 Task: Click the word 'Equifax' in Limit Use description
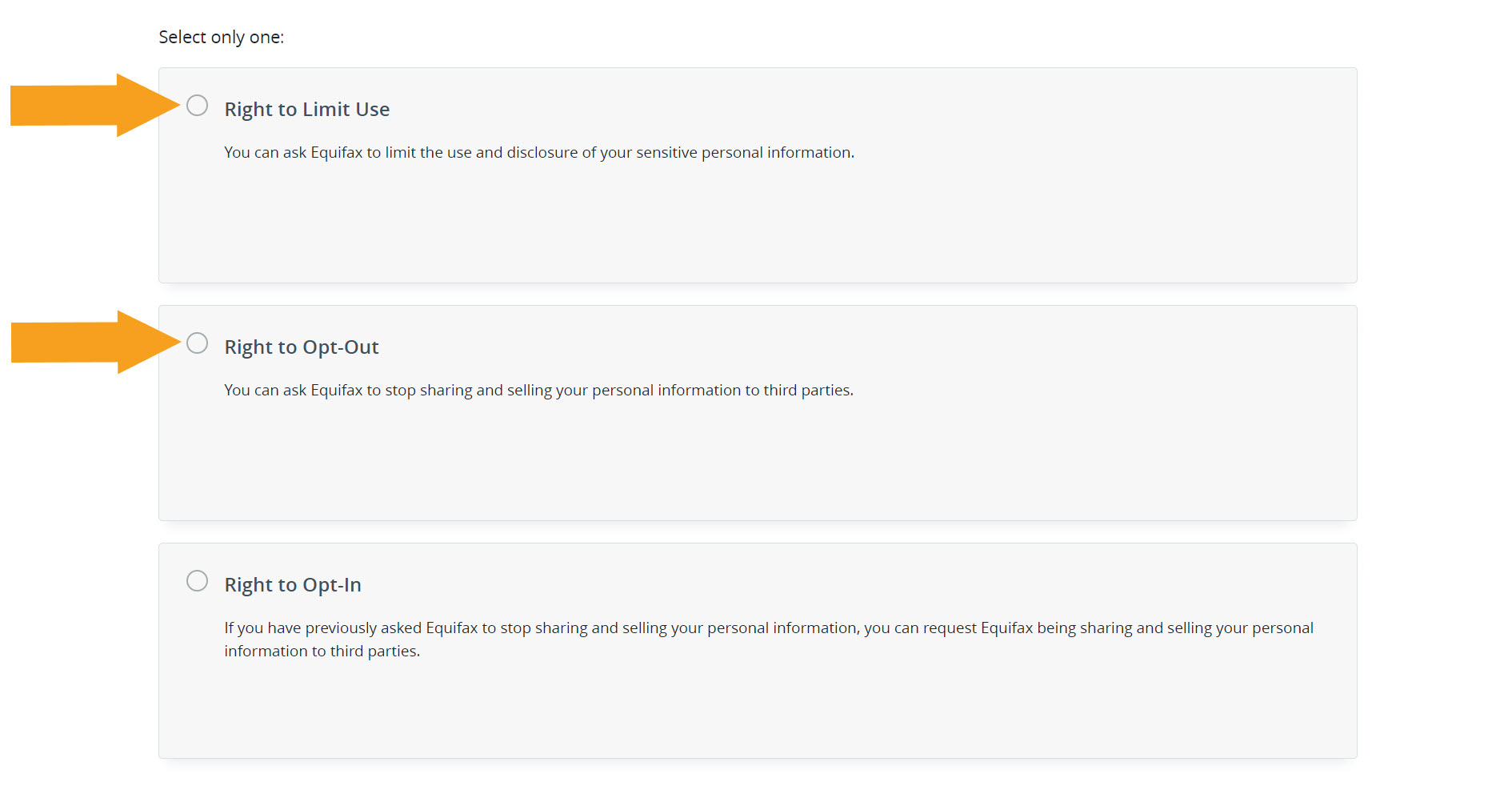336,153
